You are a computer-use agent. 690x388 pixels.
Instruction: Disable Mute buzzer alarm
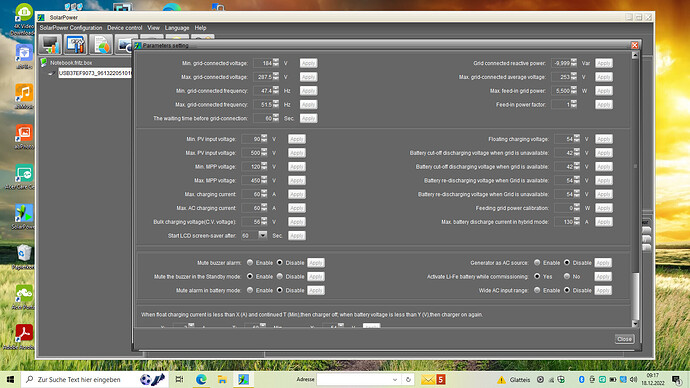coord(279,263)
